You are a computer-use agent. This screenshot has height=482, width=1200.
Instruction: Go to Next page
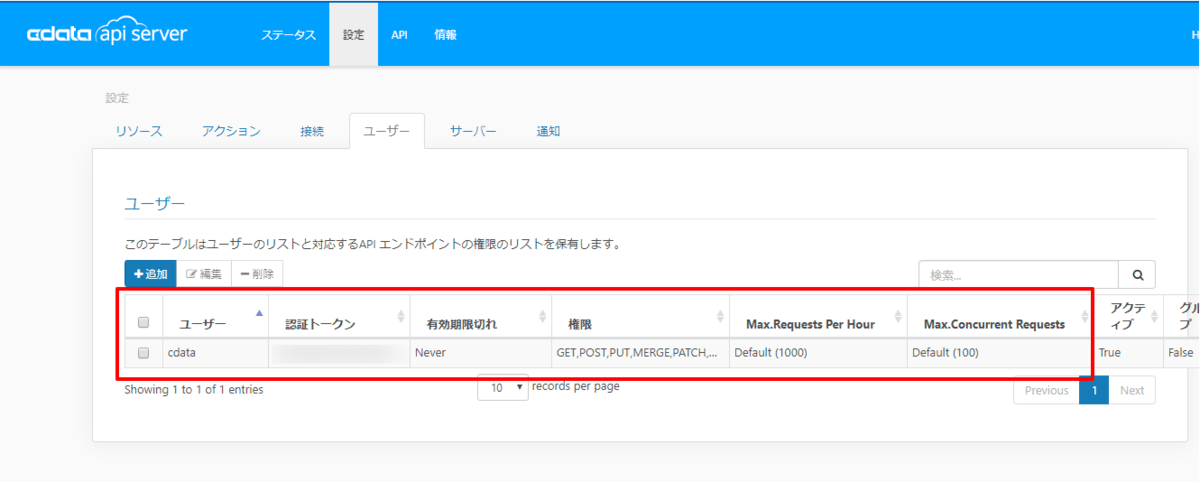(1132, 390)
